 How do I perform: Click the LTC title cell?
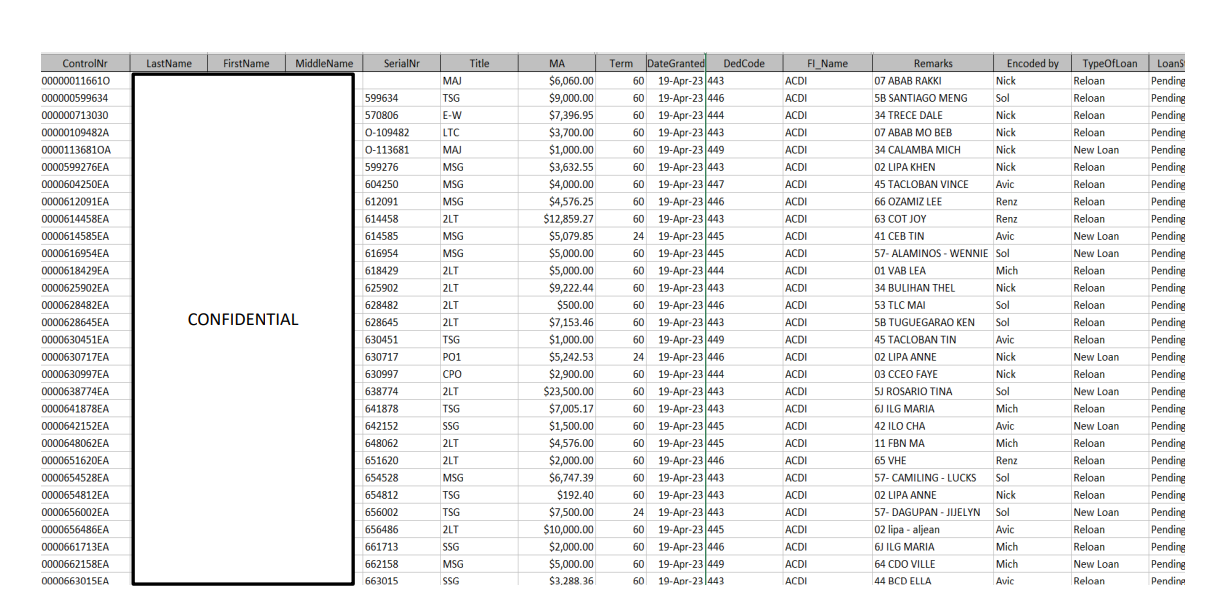tap(479, 133)
